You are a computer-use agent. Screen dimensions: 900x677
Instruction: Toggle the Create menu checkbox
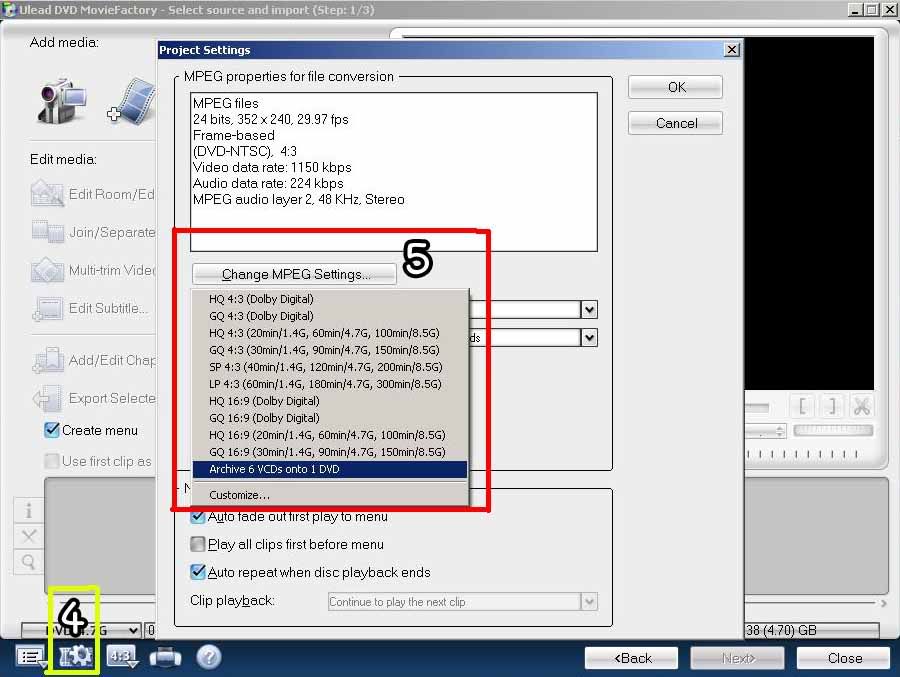pos(52,430)
